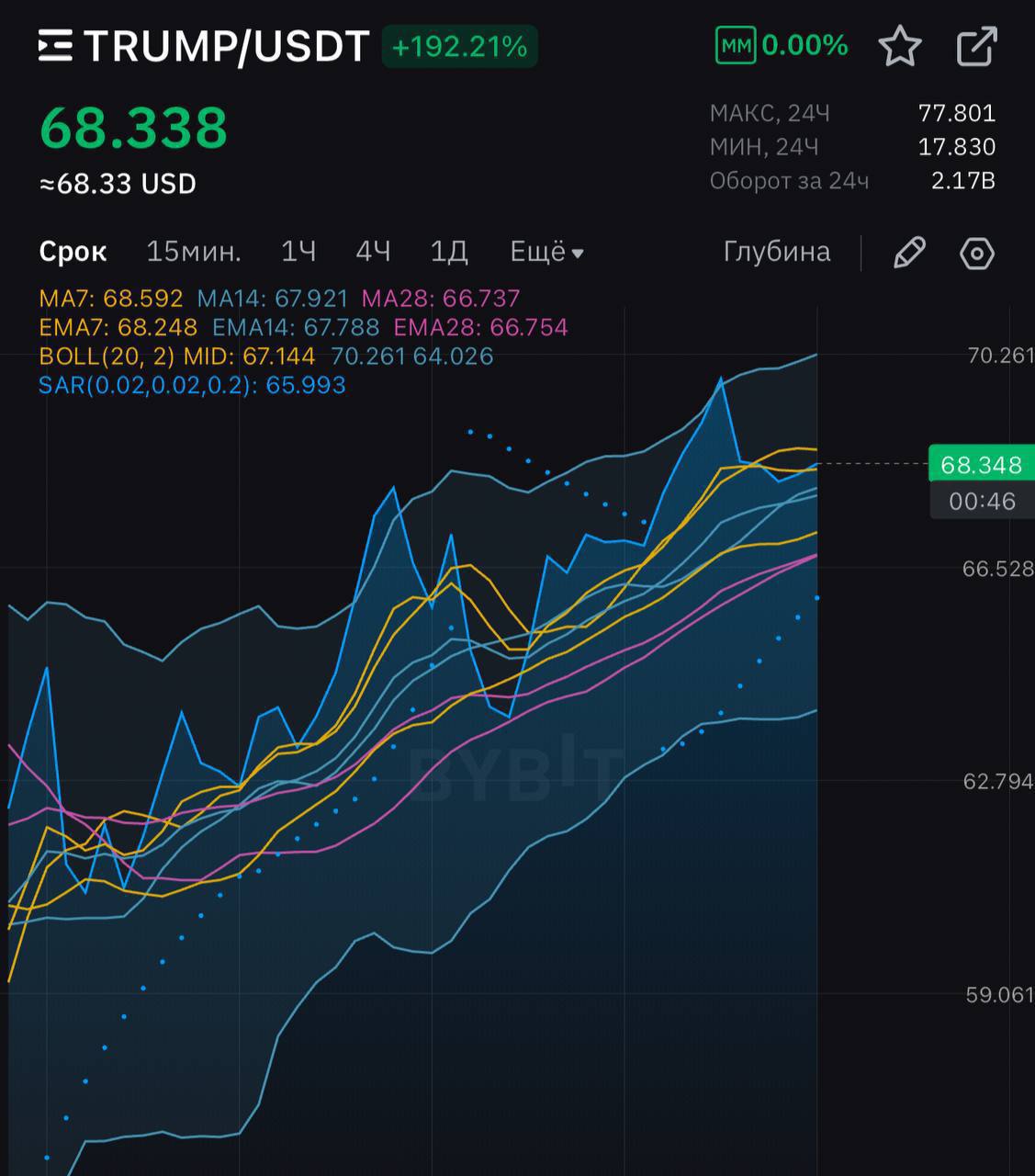This screenshot has height=1176, width=1035.
Task: Click the 68.348 current price marker
Action: click(x=980, y=465)
